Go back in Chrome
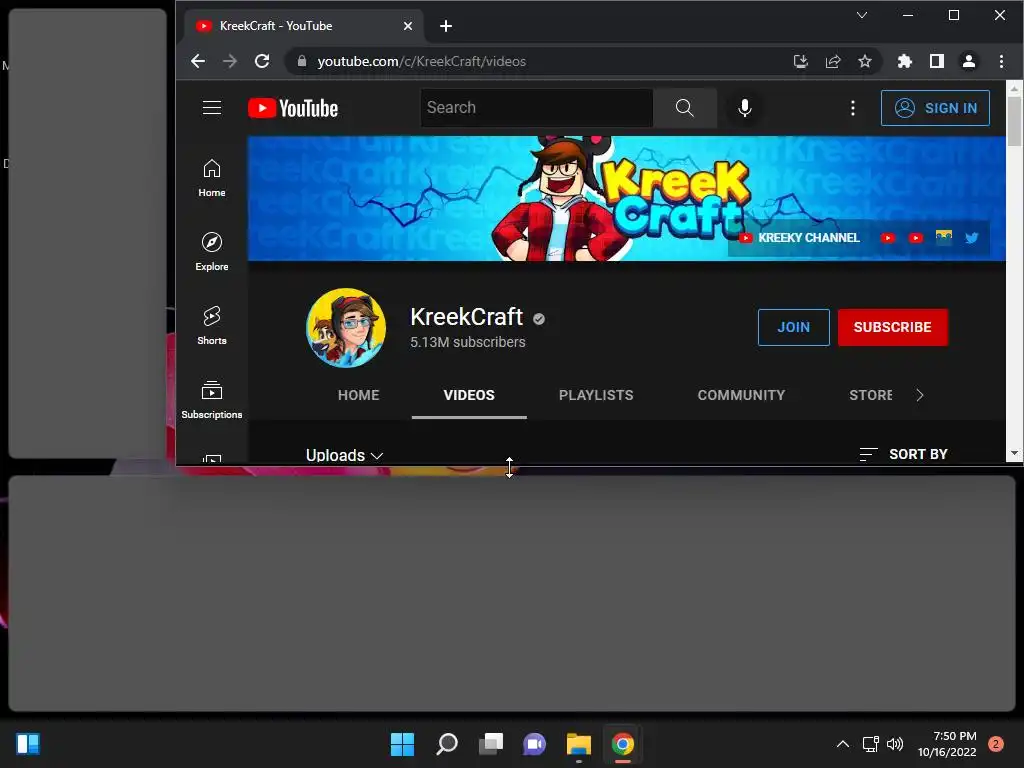The height and width of the screenshot is (768, 1024). coord(198,61)
